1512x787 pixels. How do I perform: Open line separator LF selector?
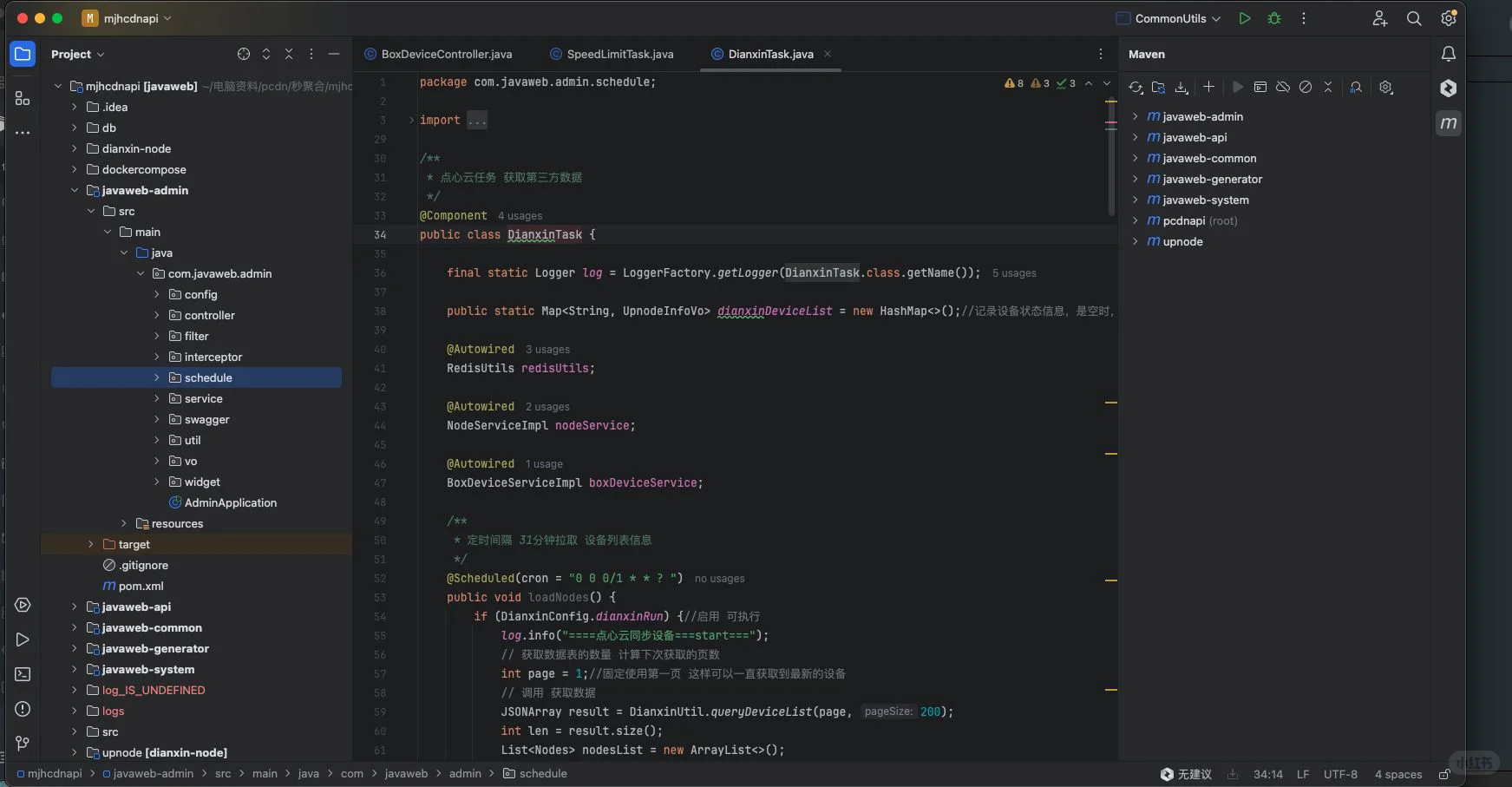[x=1303, y=774]
